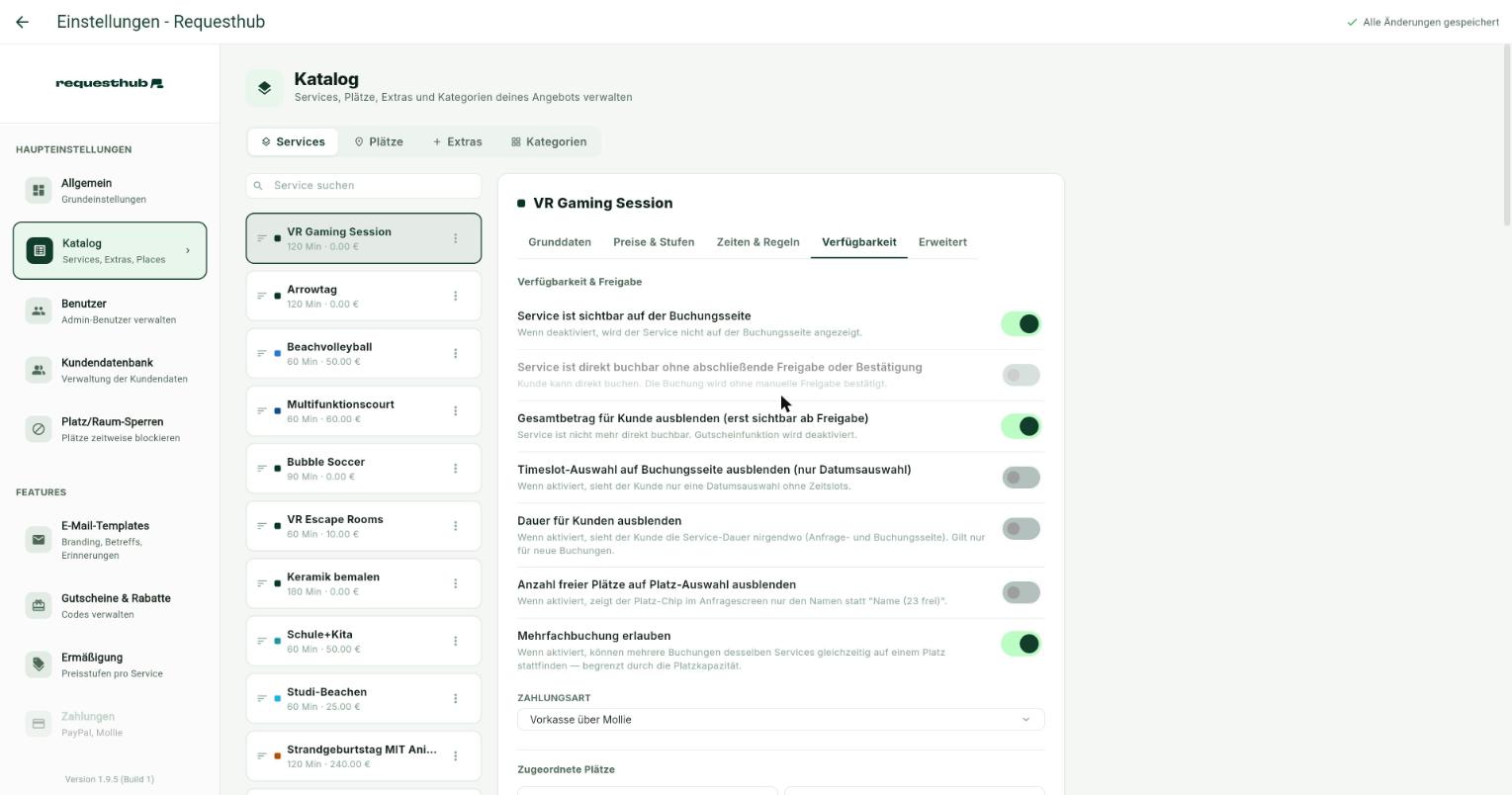1512x795 pixels.
Task: Click the drag handle icon of Arrowtag
Action: [x=262, y=296]
